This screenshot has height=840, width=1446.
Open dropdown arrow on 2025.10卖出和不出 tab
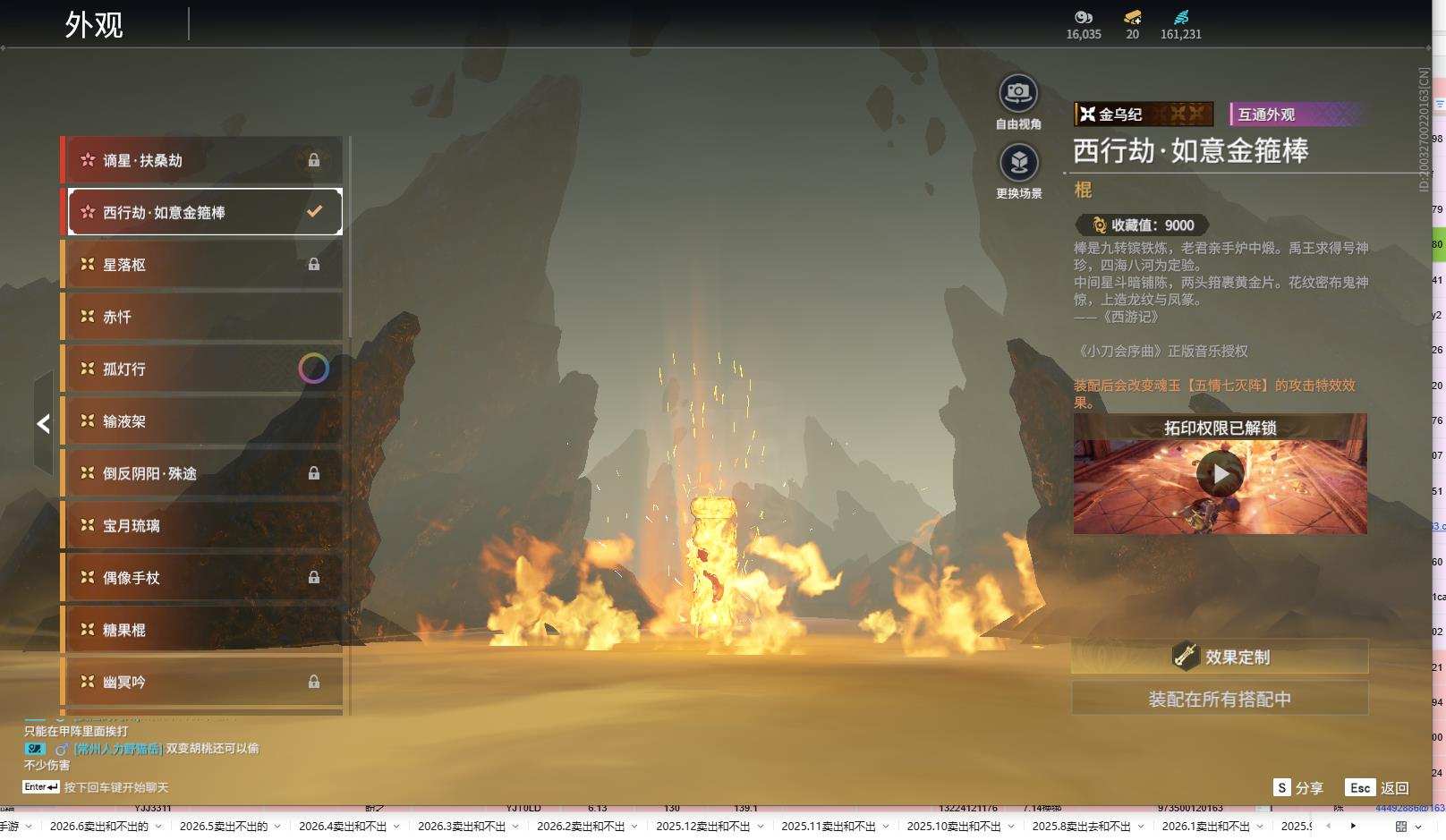[x=1010, y=826]
